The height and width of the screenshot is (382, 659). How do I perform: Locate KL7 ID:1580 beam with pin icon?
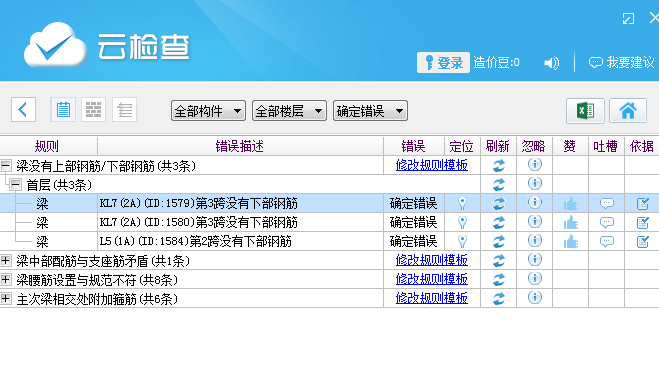(462, 222)
